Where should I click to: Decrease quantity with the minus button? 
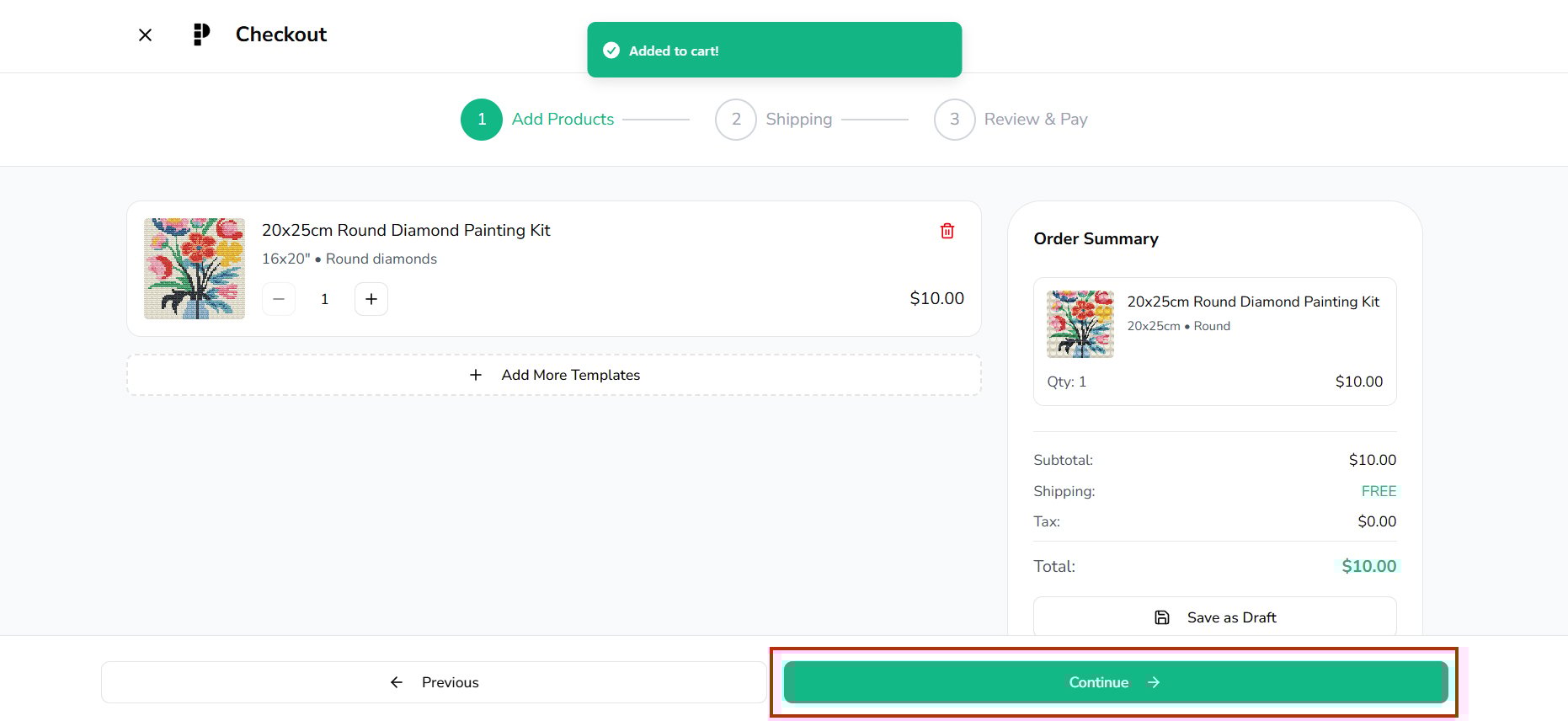[279, 299]
